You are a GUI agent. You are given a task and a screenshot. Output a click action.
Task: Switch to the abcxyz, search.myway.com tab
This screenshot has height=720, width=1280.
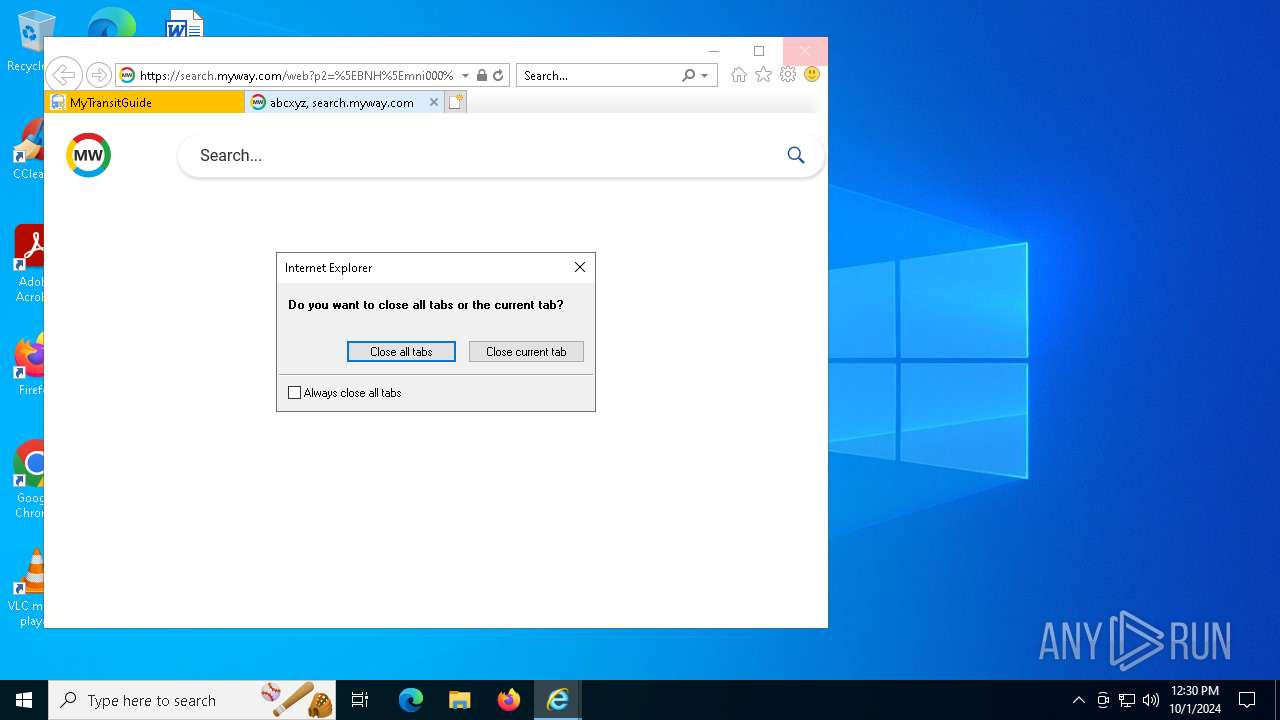coord(343,102)
